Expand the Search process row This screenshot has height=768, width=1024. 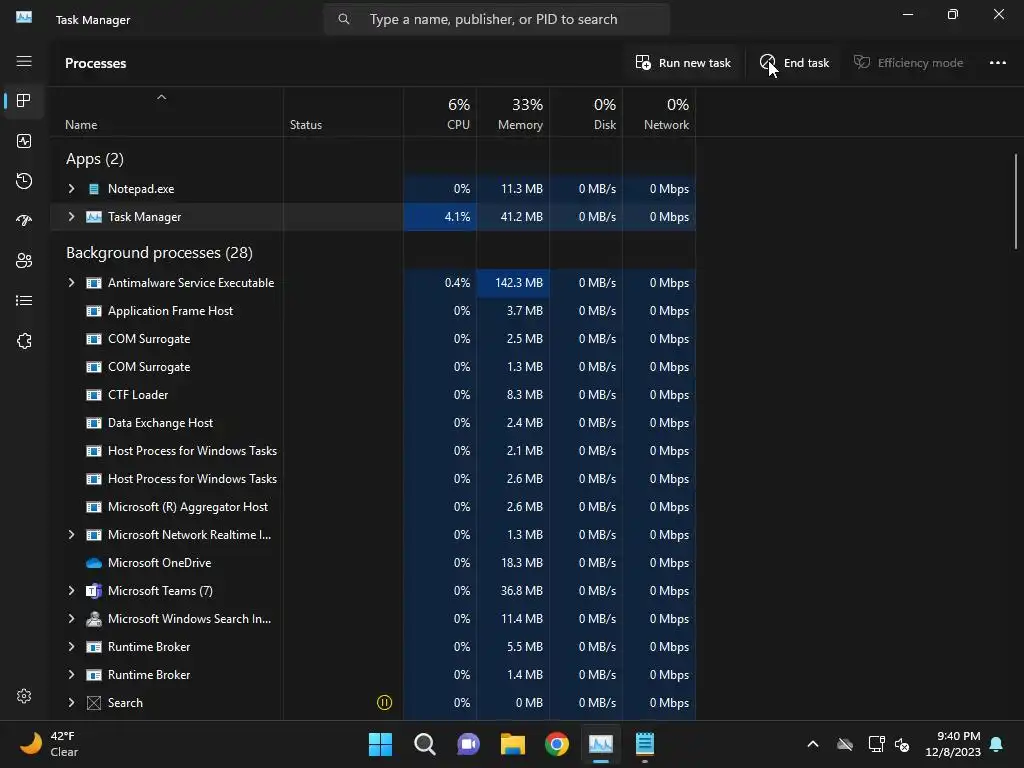point(71,703)
